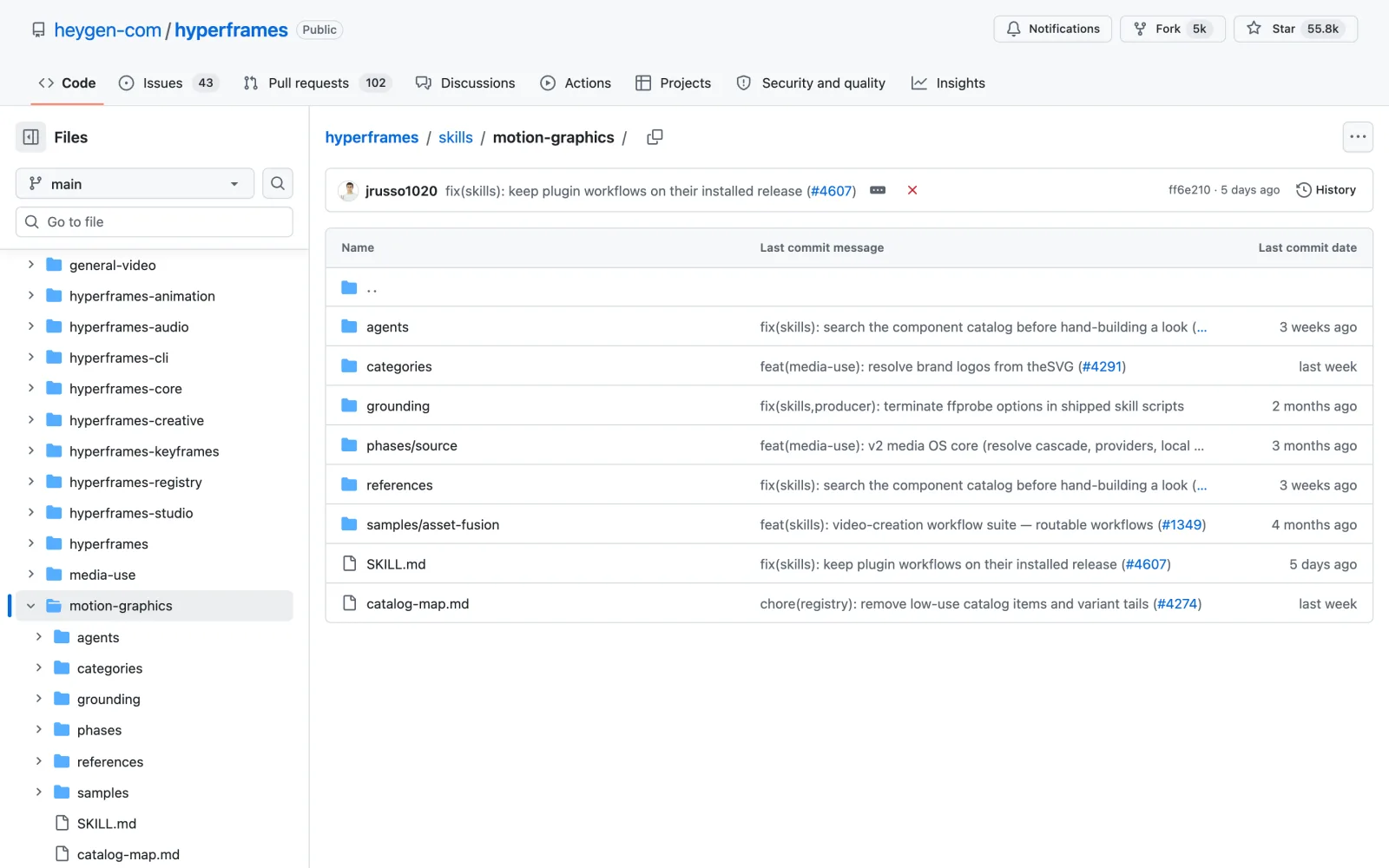Expand the general-video folder chevron
The height and width of the screenshot is (868, 1389).
30,265
